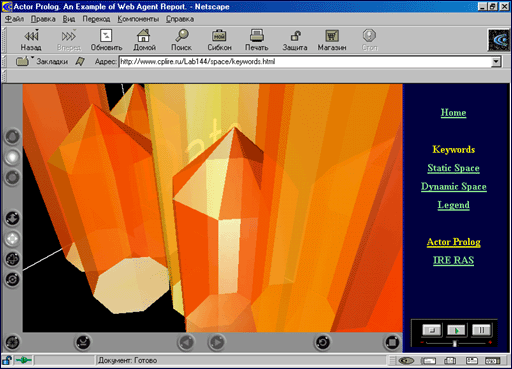
Task: Click the VRML viewer's next viewpoint arrow
Action: click(217, 342)
